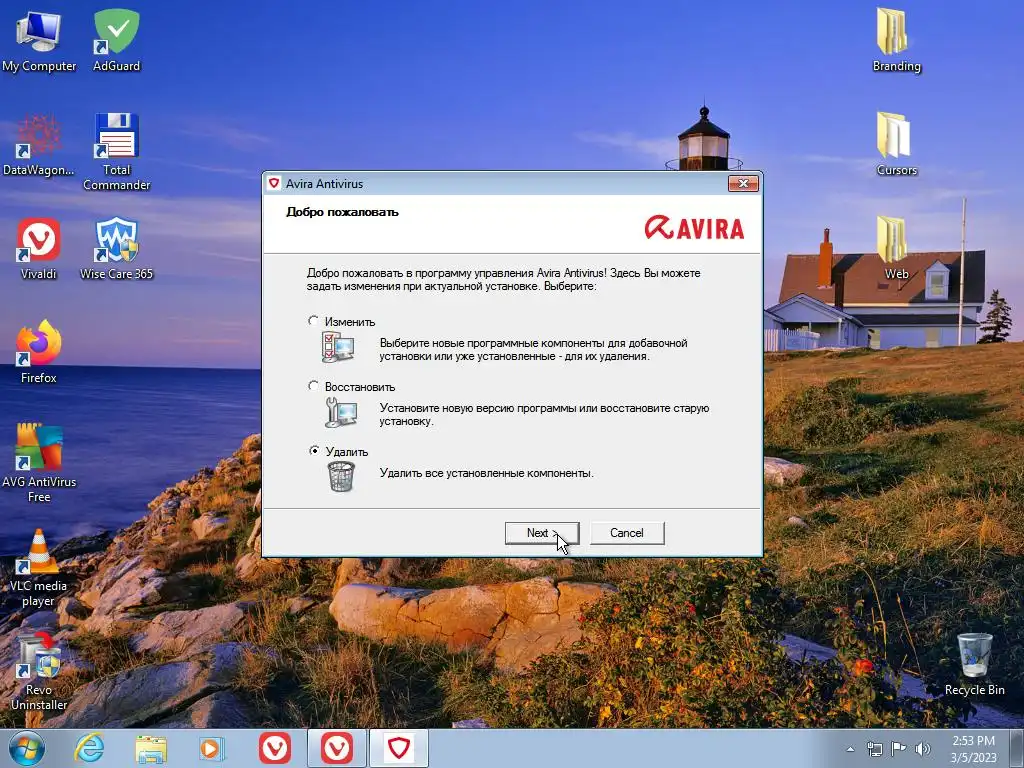
Task: Click the text 'Удалить все установленные компоненты.'
Action: pos(487,473)
